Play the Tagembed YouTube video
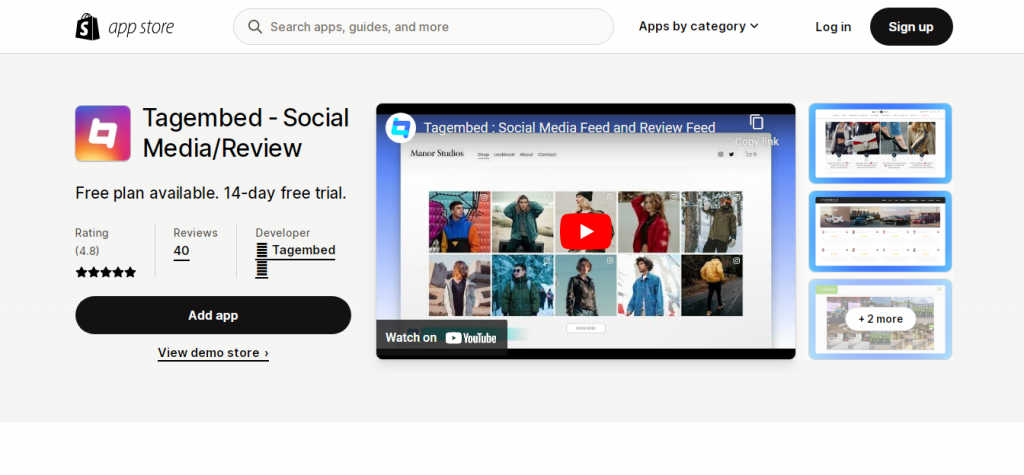The image size is (1024, 475). 586,231
